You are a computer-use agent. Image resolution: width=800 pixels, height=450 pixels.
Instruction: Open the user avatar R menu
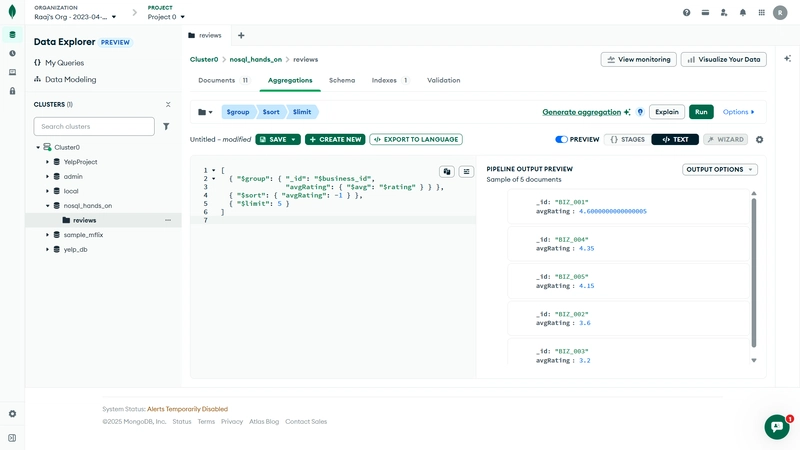click(780, 13)
